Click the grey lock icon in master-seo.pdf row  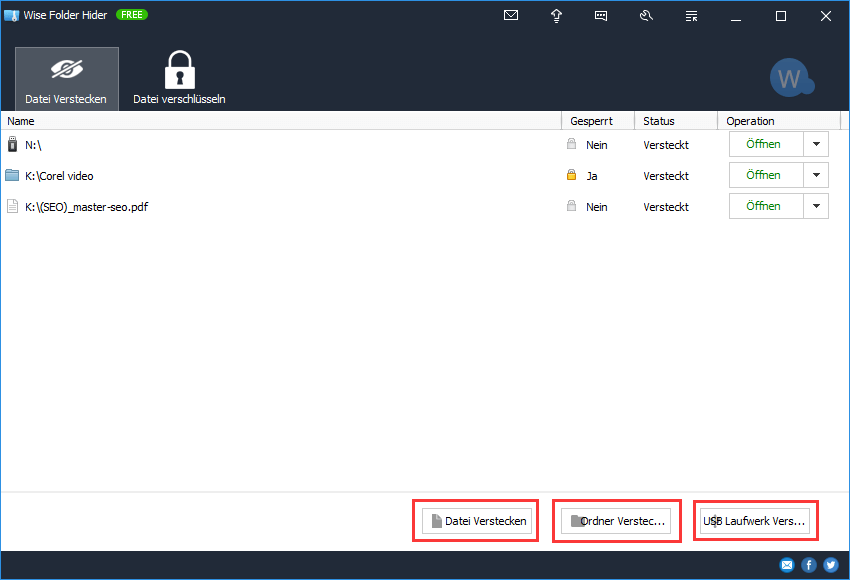(571, 205)
